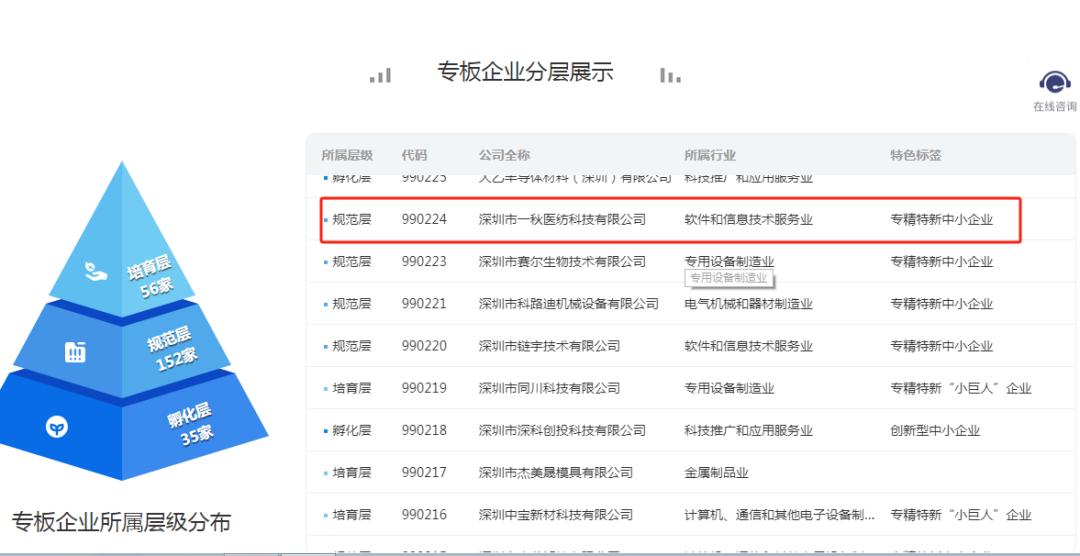
Task: Select 深圳市杰美晟模具有限公司 row
Action: [555, 472]
